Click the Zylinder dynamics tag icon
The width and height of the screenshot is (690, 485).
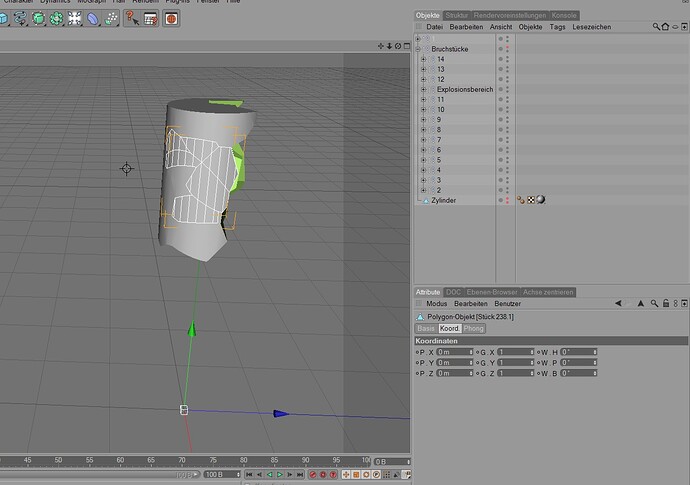[x=521, y=200]
